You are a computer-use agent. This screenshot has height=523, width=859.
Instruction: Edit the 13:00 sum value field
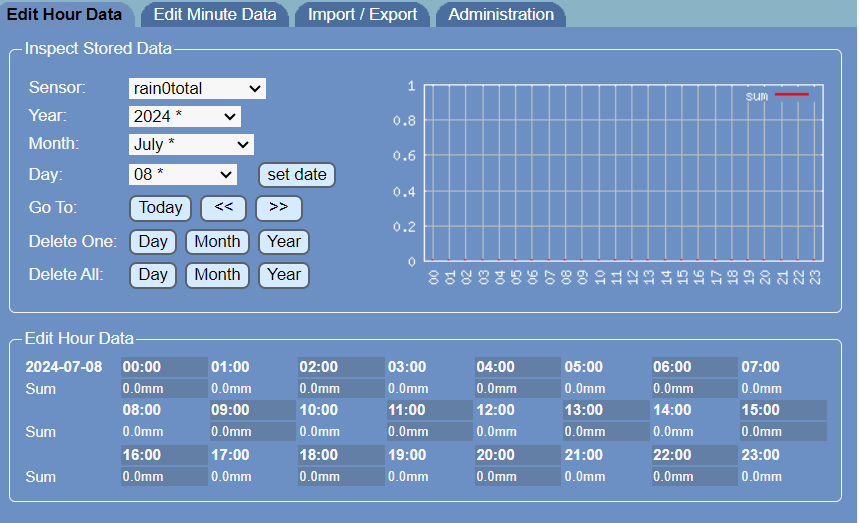[x=606, y=432]
